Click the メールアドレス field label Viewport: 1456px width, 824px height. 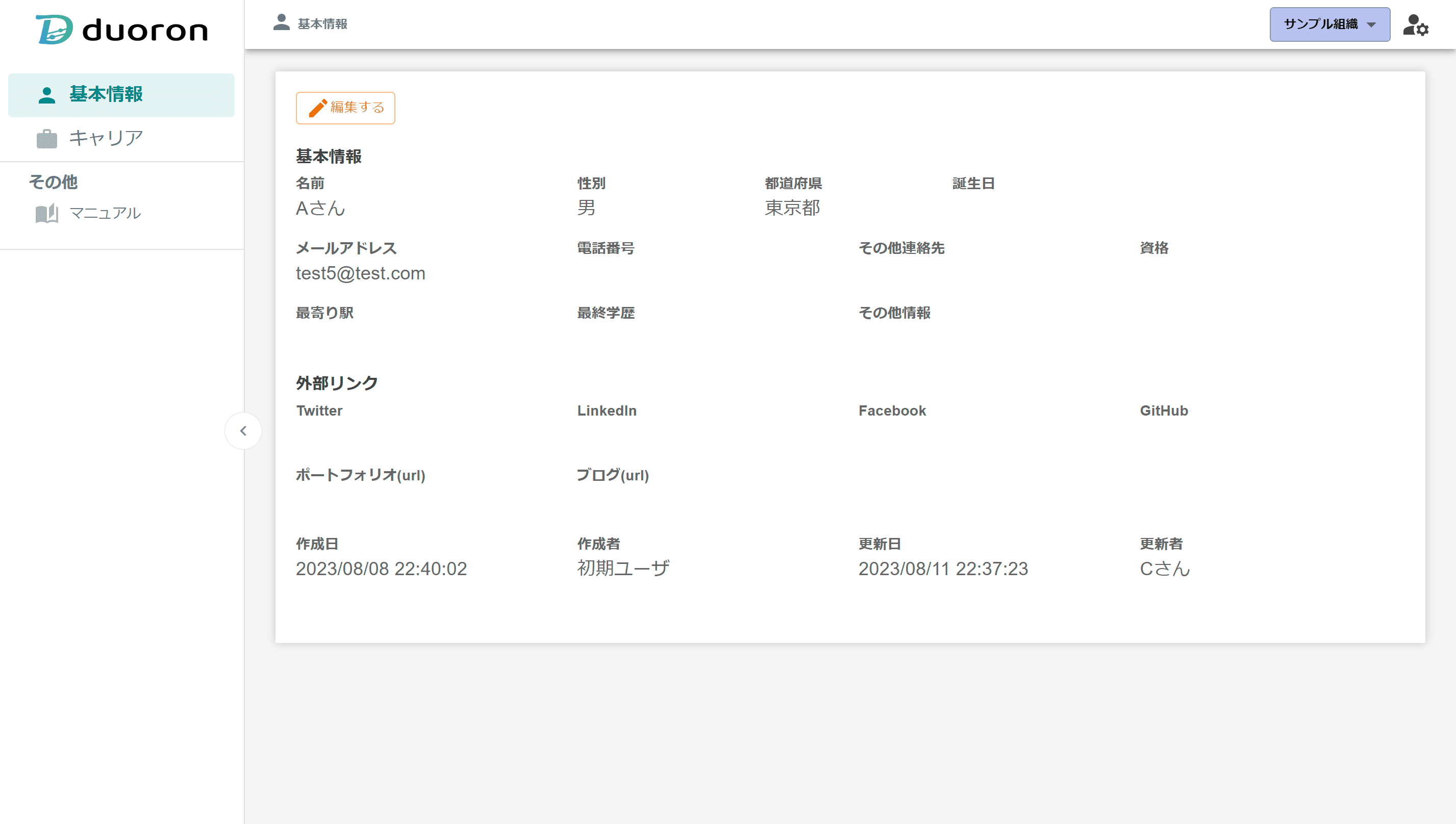pyautogui.click(x=346, y=248)
